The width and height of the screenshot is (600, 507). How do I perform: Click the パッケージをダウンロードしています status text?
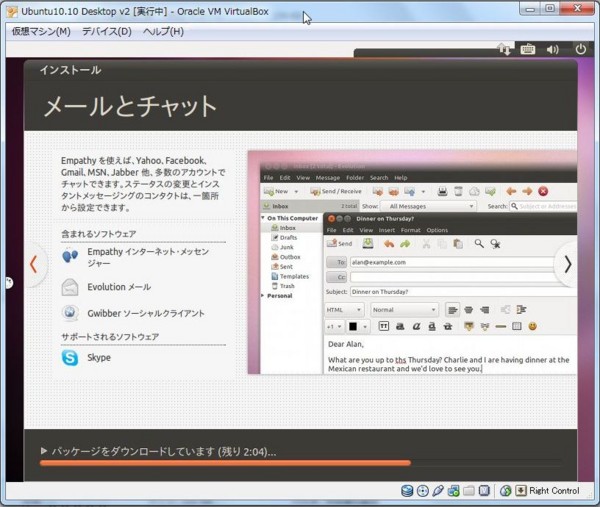click(x=164, y=452)
